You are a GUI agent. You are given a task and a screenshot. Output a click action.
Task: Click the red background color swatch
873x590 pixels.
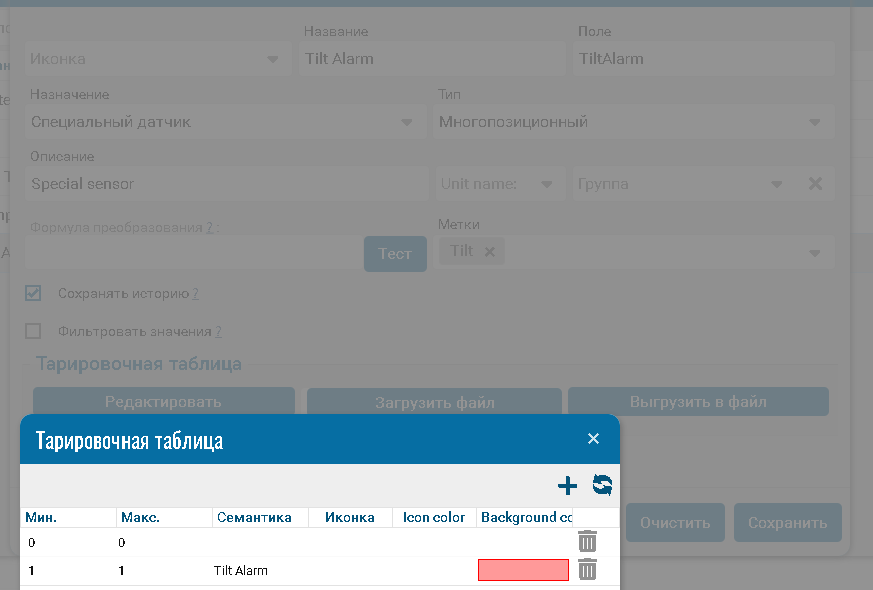(523, 570)
